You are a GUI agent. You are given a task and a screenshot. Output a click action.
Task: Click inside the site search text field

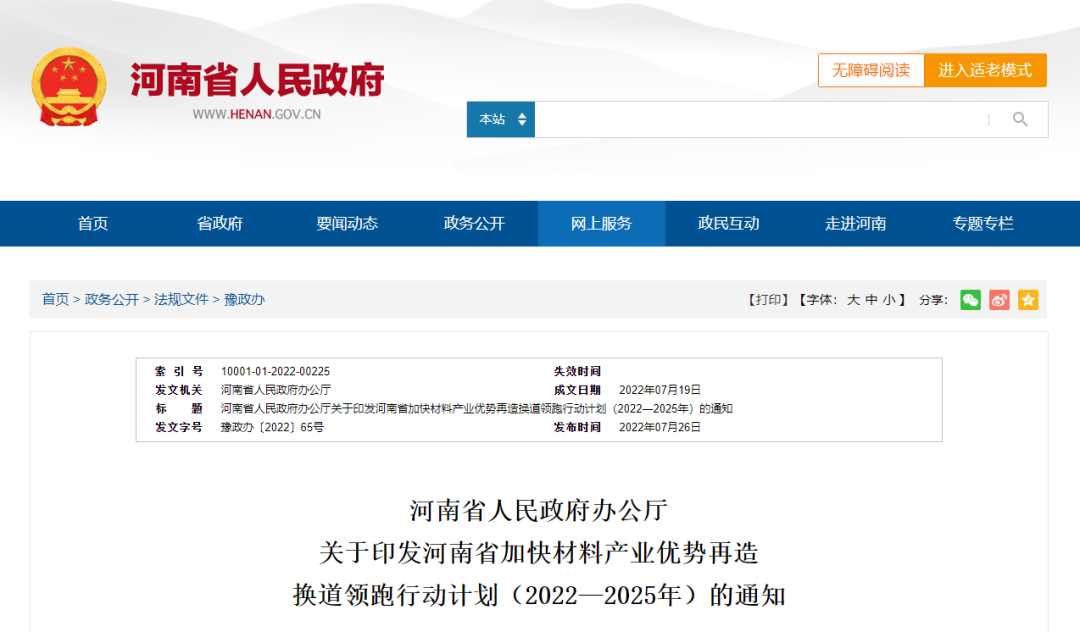[760, 120]
